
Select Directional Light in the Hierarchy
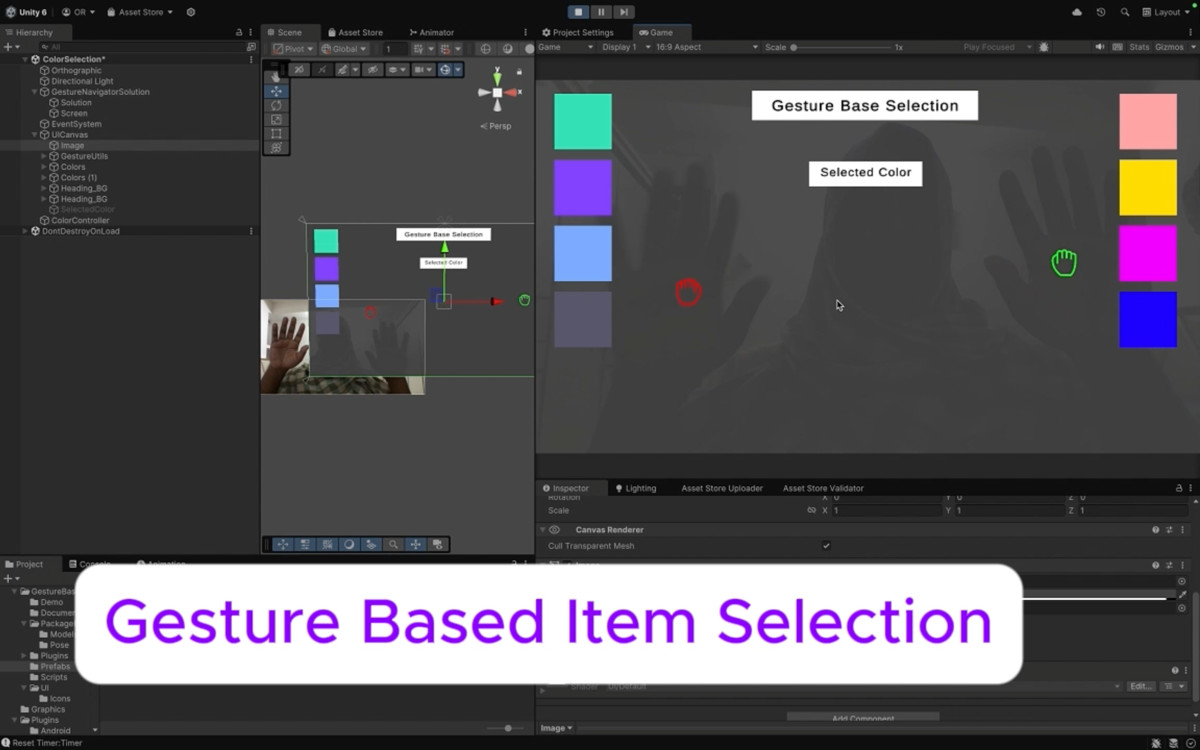(83, 81)
